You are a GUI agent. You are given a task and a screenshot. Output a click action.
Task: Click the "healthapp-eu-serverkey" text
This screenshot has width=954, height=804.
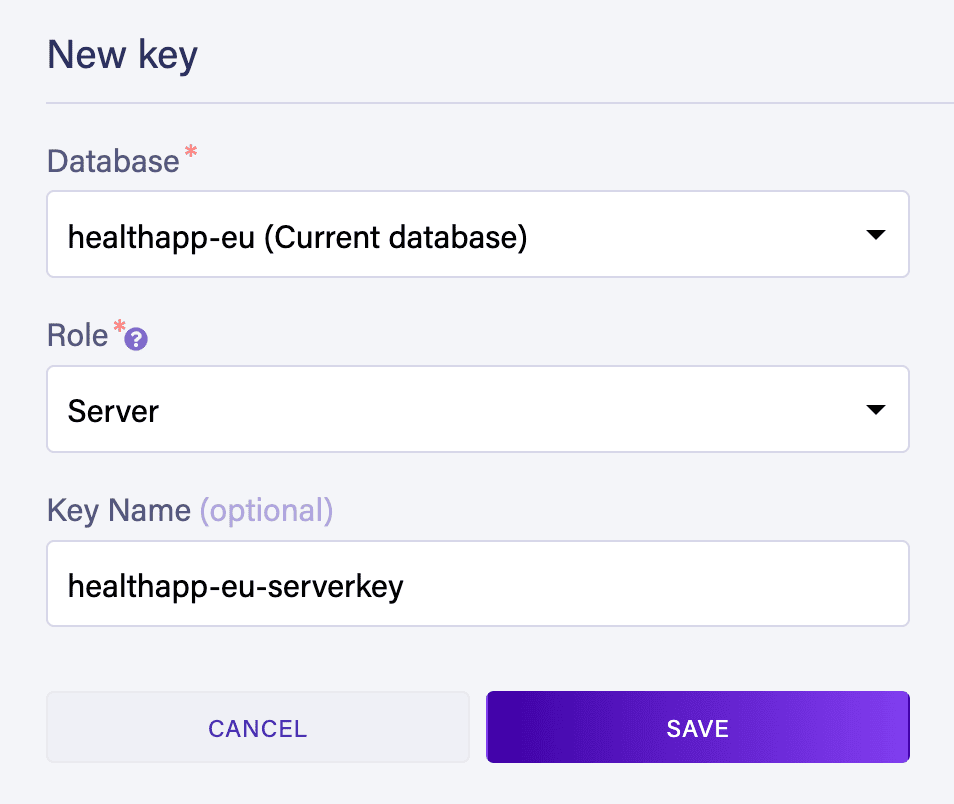click(235, 586)
